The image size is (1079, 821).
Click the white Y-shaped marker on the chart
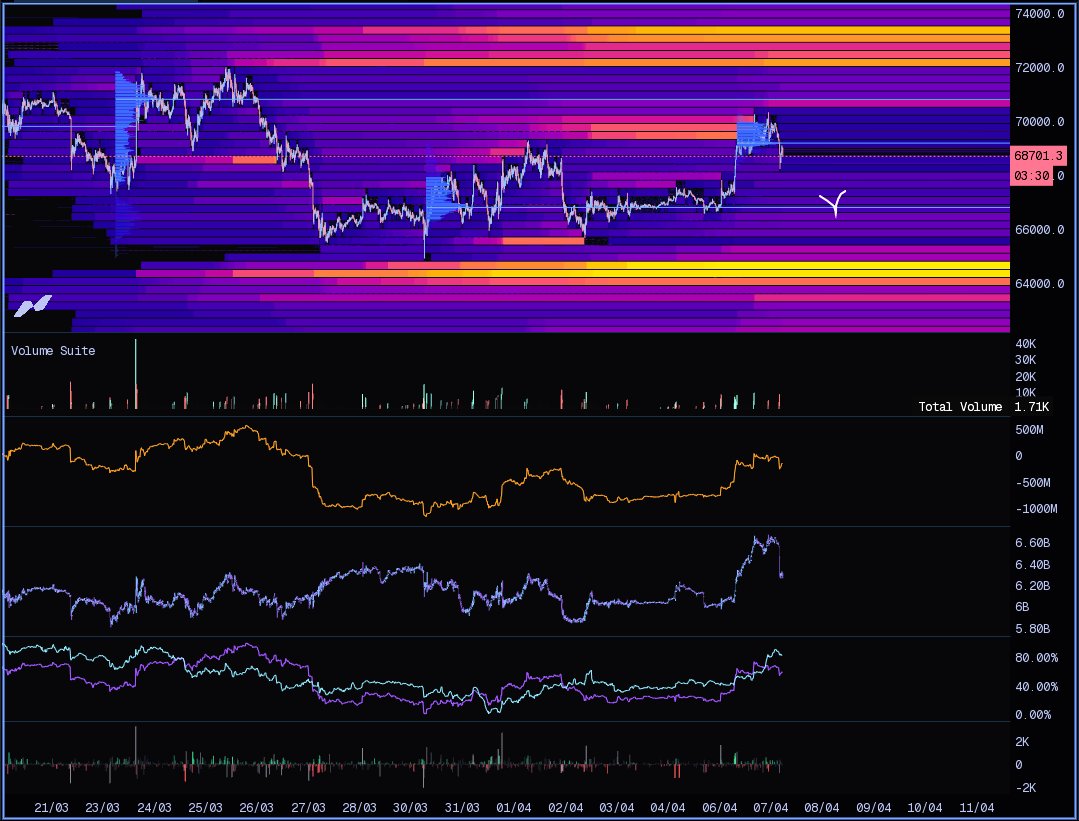coord(833,204)
